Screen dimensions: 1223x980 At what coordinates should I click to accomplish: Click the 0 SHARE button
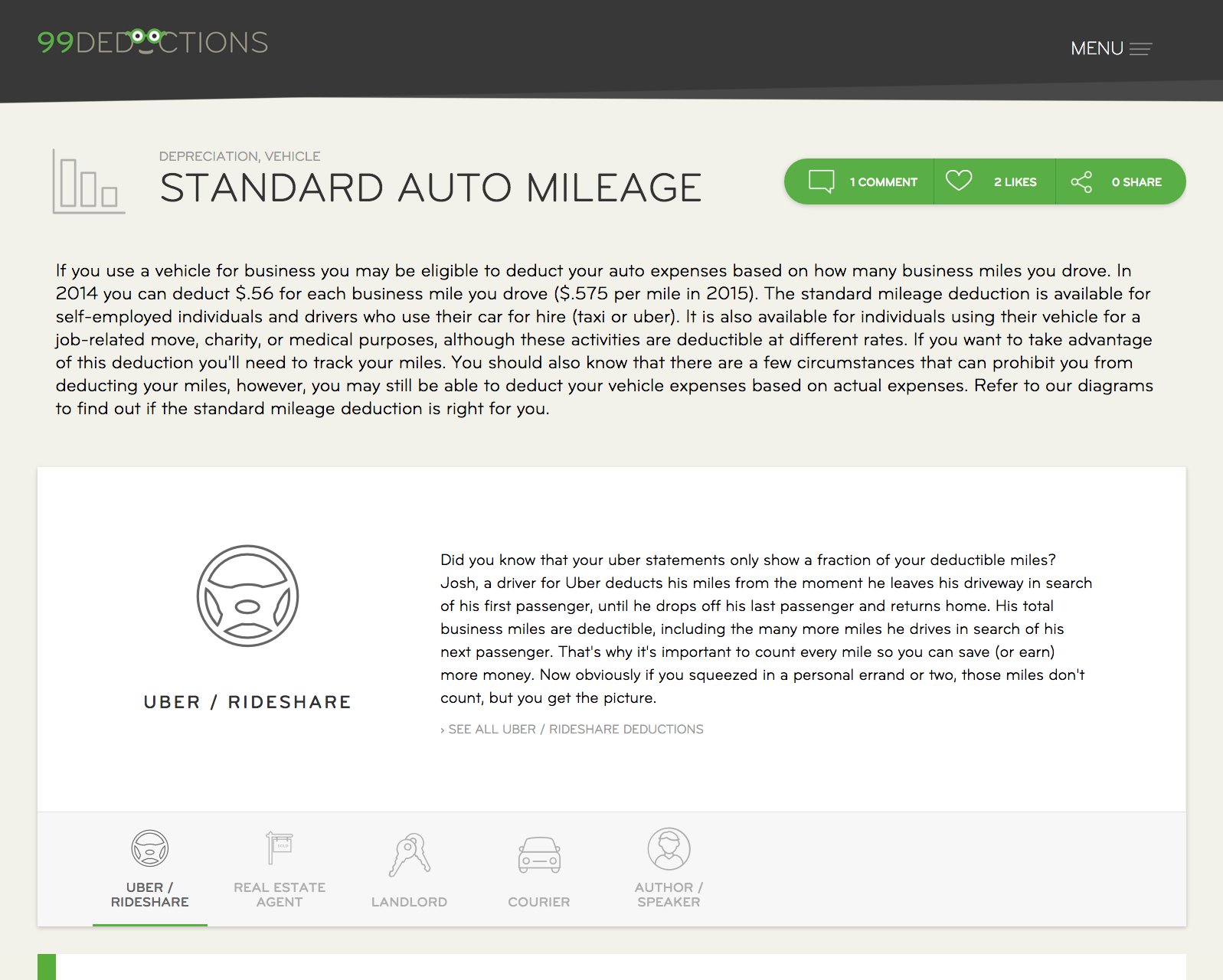[1121, 181]
